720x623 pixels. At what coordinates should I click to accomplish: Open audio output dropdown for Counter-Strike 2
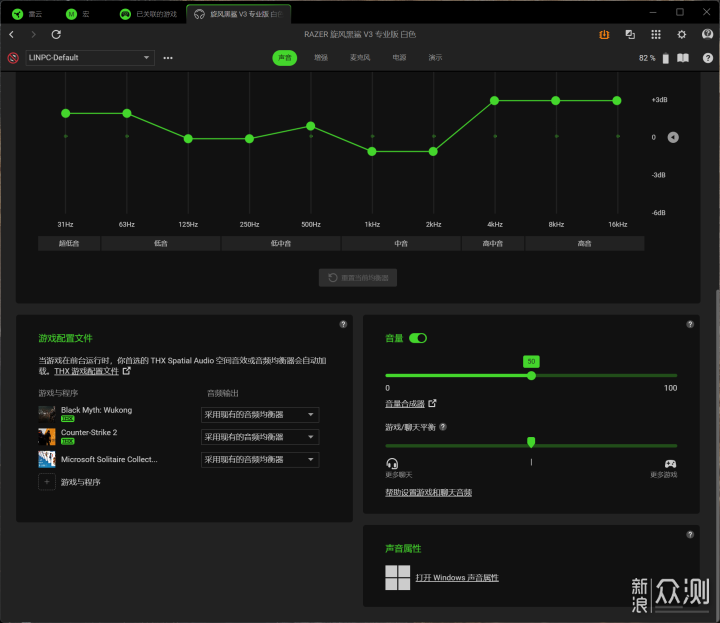point(260,437)
